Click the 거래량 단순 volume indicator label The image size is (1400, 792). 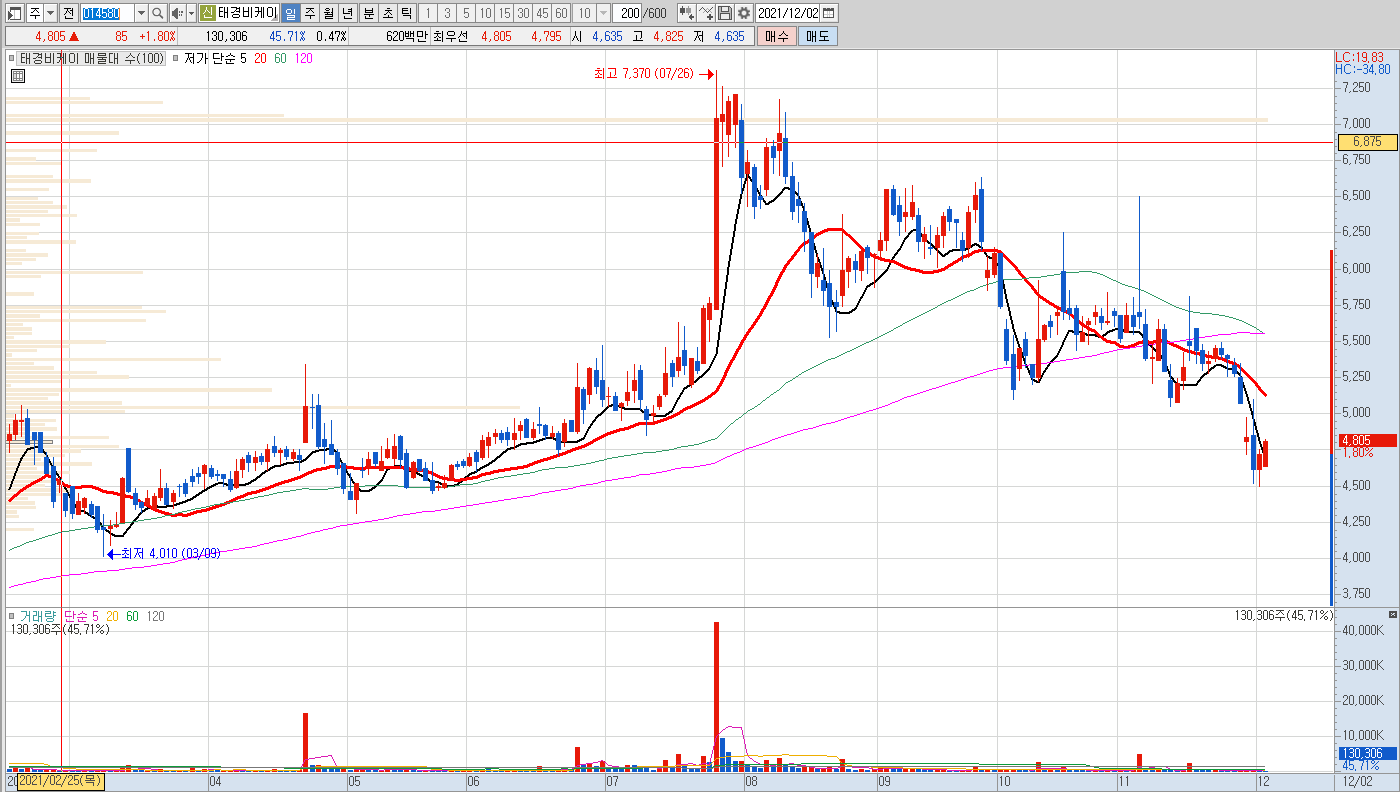[x=59, y=616]
